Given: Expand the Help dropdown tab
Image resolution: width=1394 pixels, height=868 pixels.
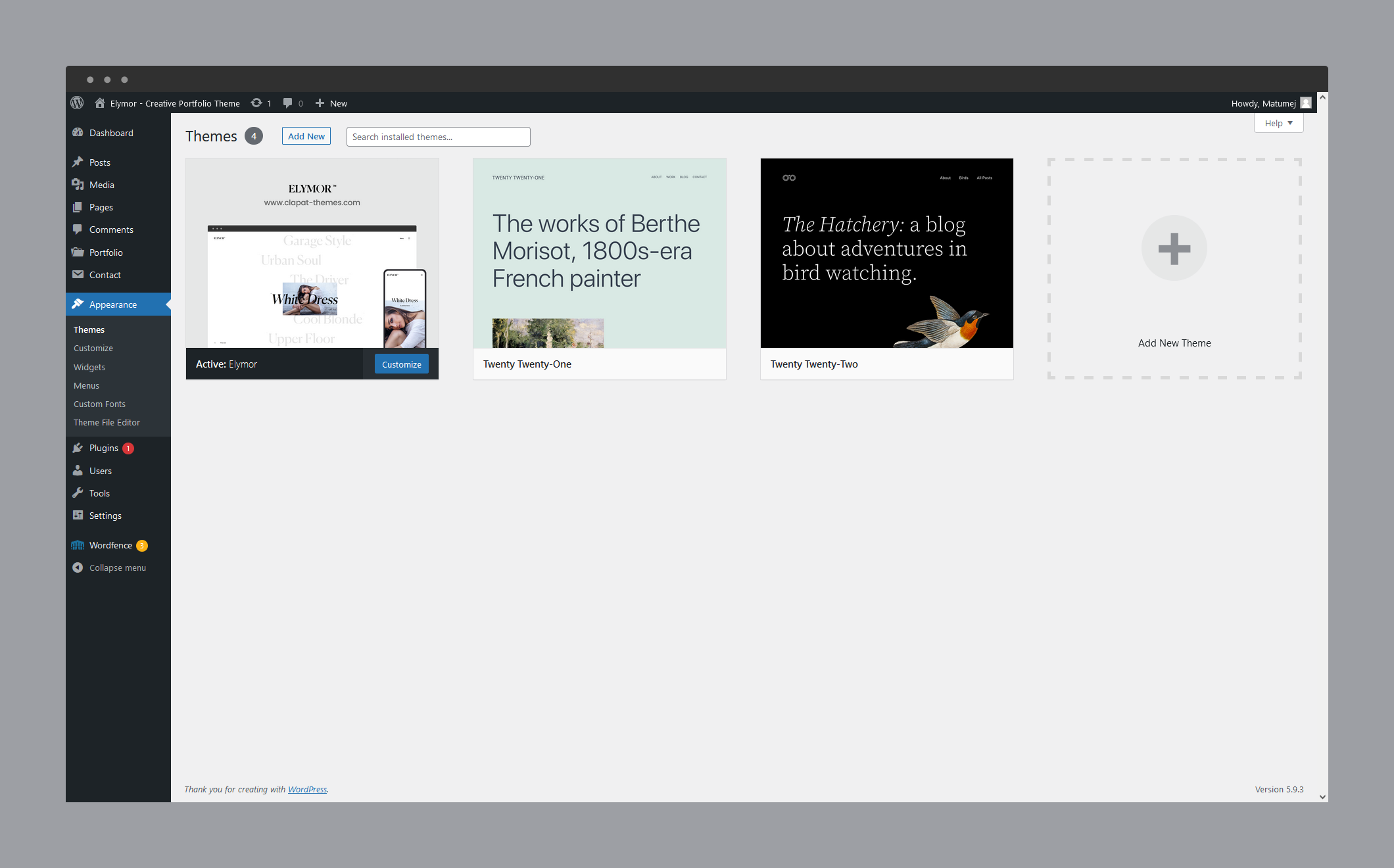Looking at the screenshot, I should coord(1278,123).
